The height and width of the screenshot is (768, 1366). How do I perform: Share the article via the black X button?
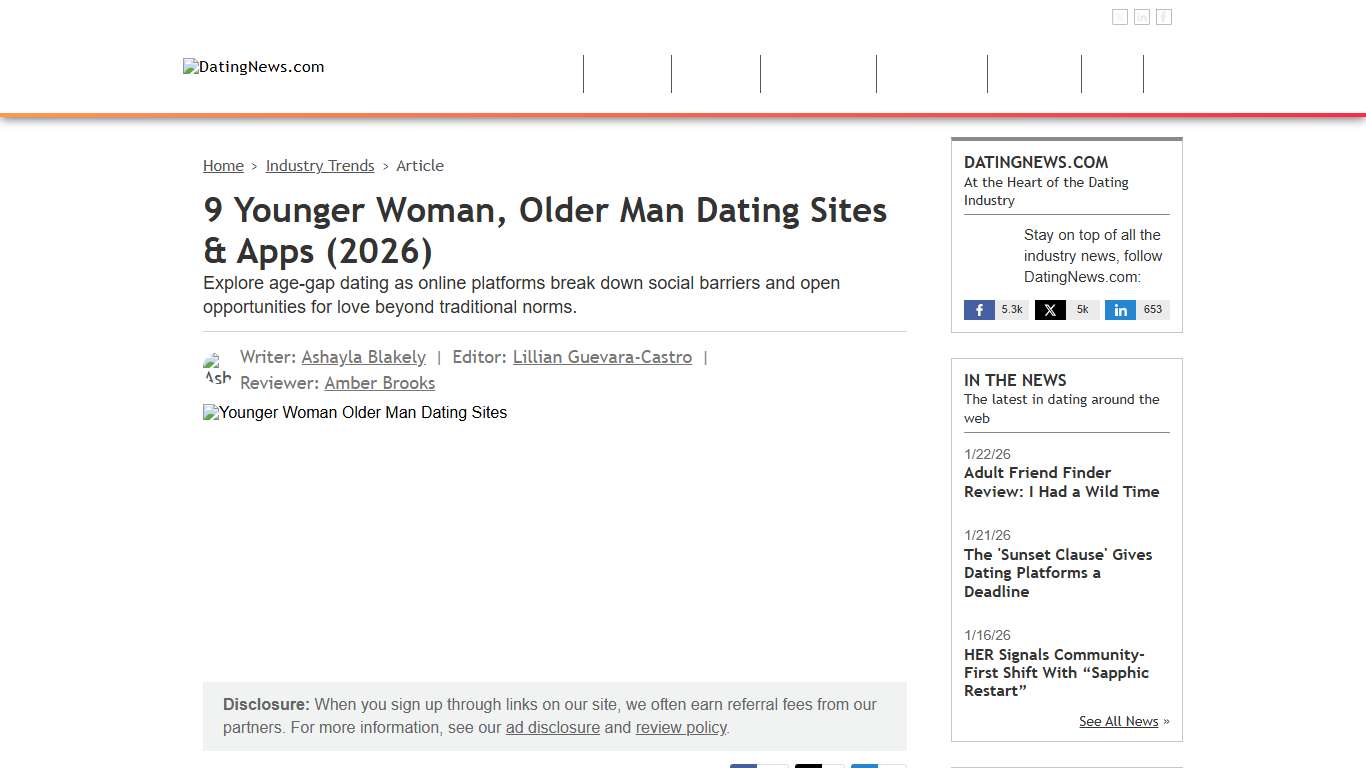pyautogui.click(x=808, y=765)
